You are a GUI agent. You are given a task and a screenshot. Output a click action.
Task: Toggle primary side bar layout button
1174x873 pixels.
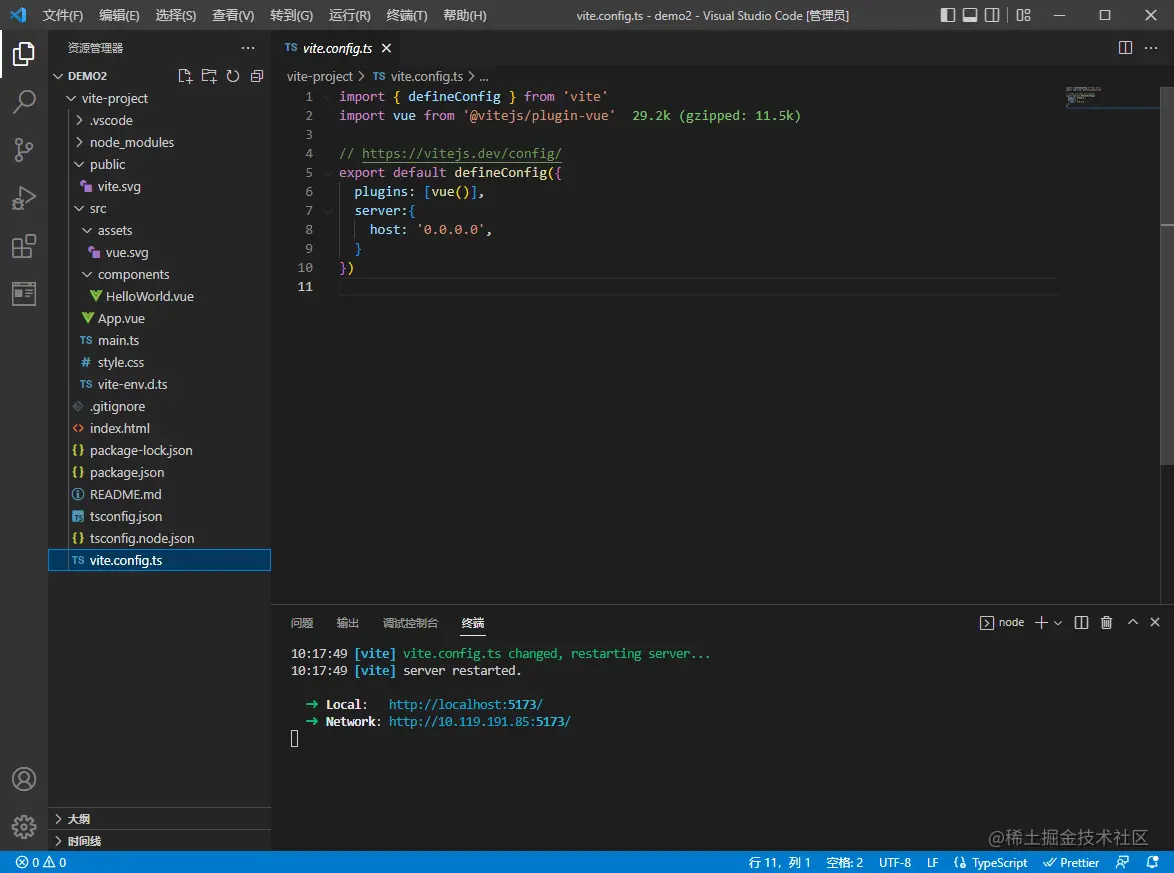(x=948, y=15)
